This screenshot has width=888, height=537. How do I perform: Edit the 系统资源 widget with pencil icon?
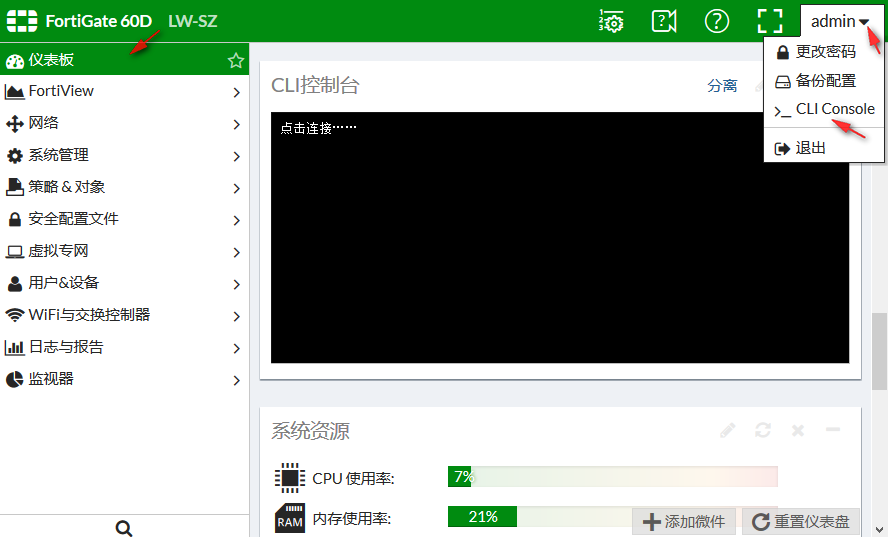[x=728, y=431]
